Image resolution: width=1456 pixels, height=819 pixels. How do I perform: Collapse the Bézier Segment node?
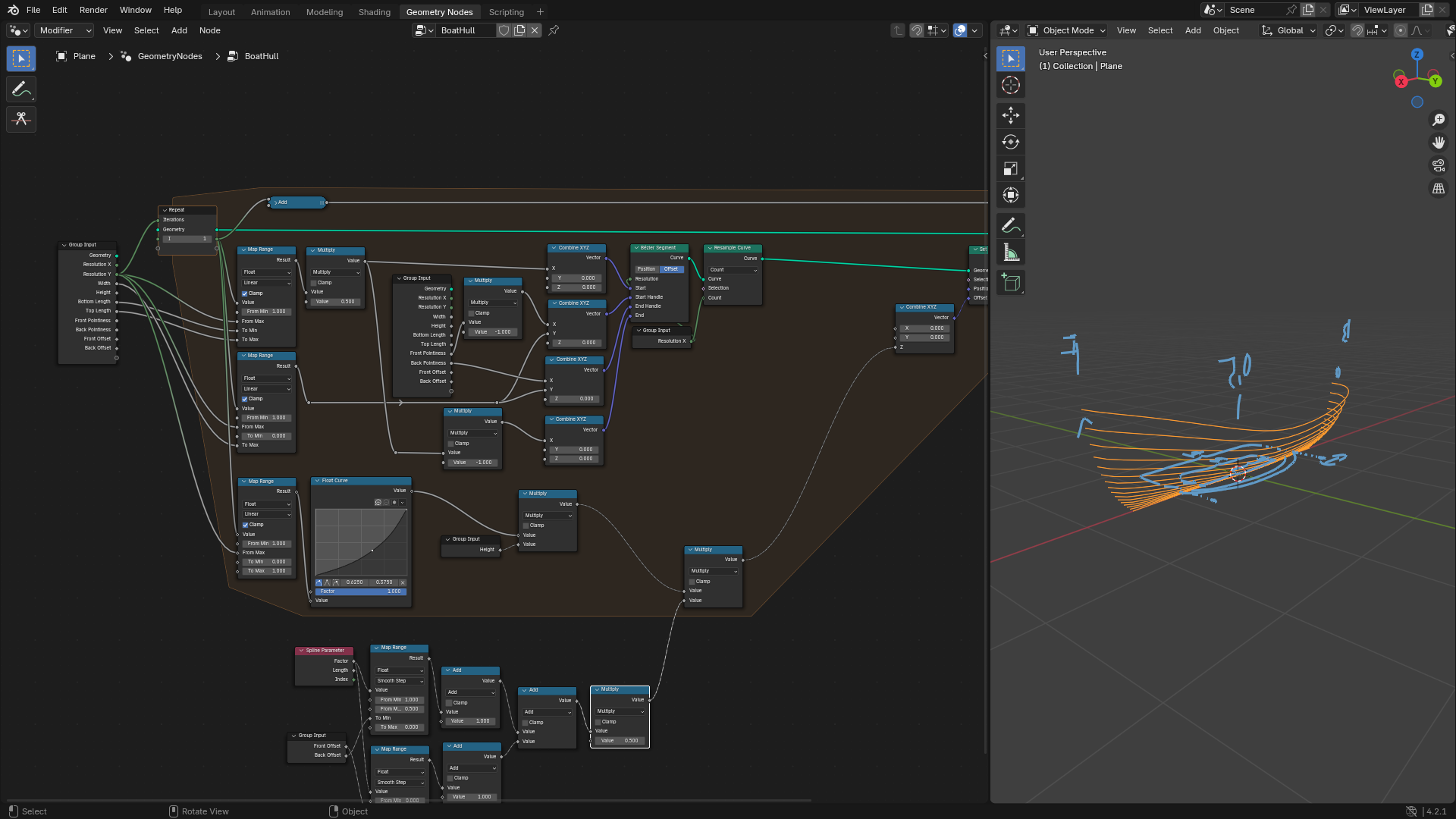tap(636, 248)
